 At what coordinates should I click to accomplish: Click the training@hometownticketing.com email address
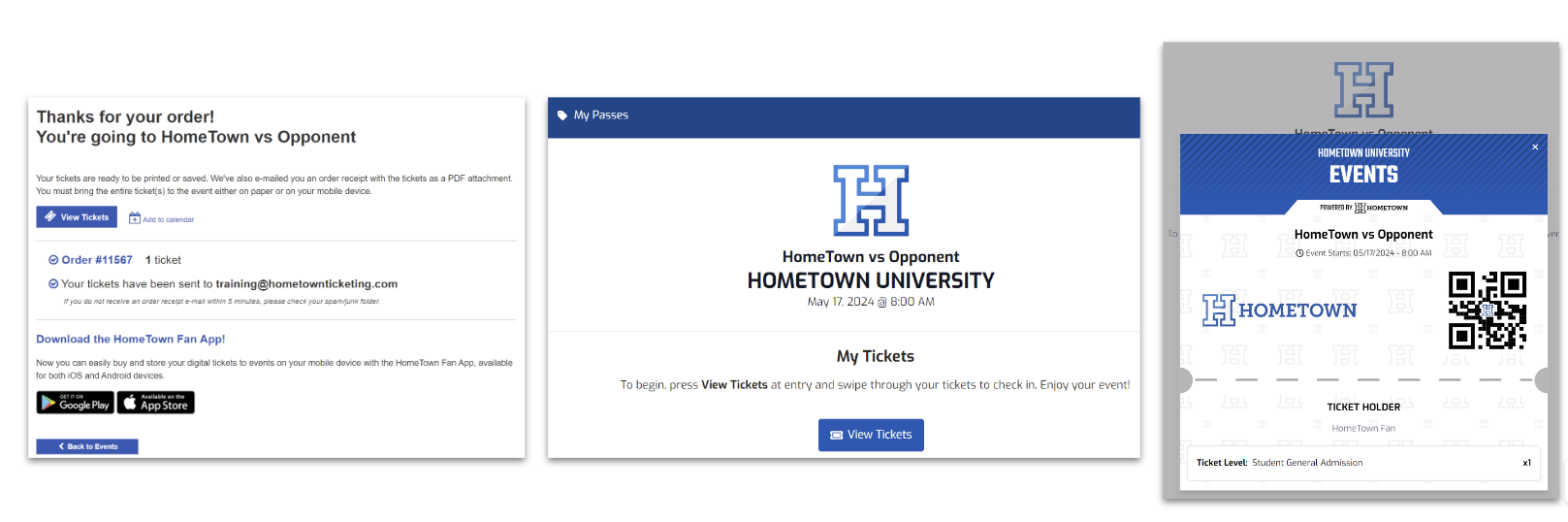[x=306, y=284]
